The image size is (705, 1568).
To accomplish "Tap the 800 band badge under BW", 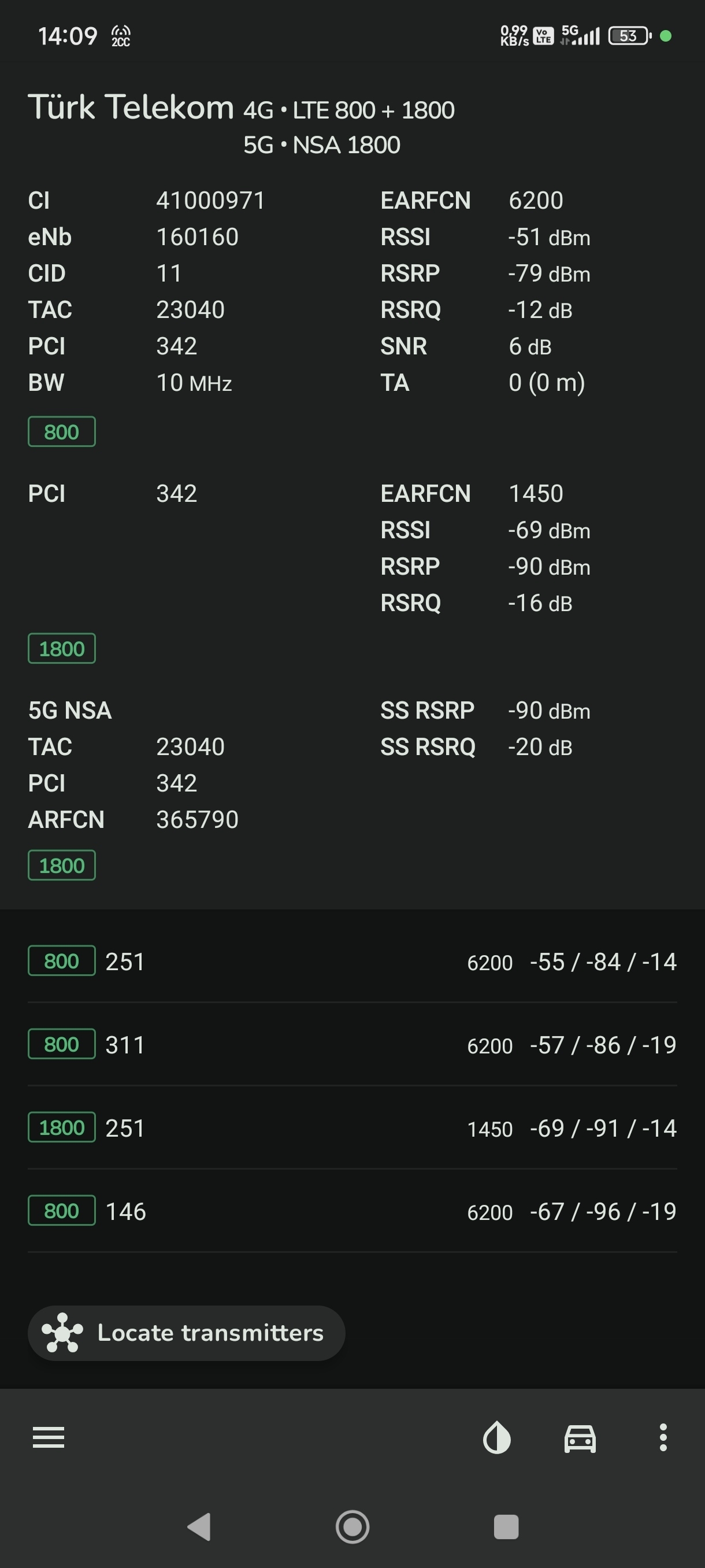I will [61, 431].
